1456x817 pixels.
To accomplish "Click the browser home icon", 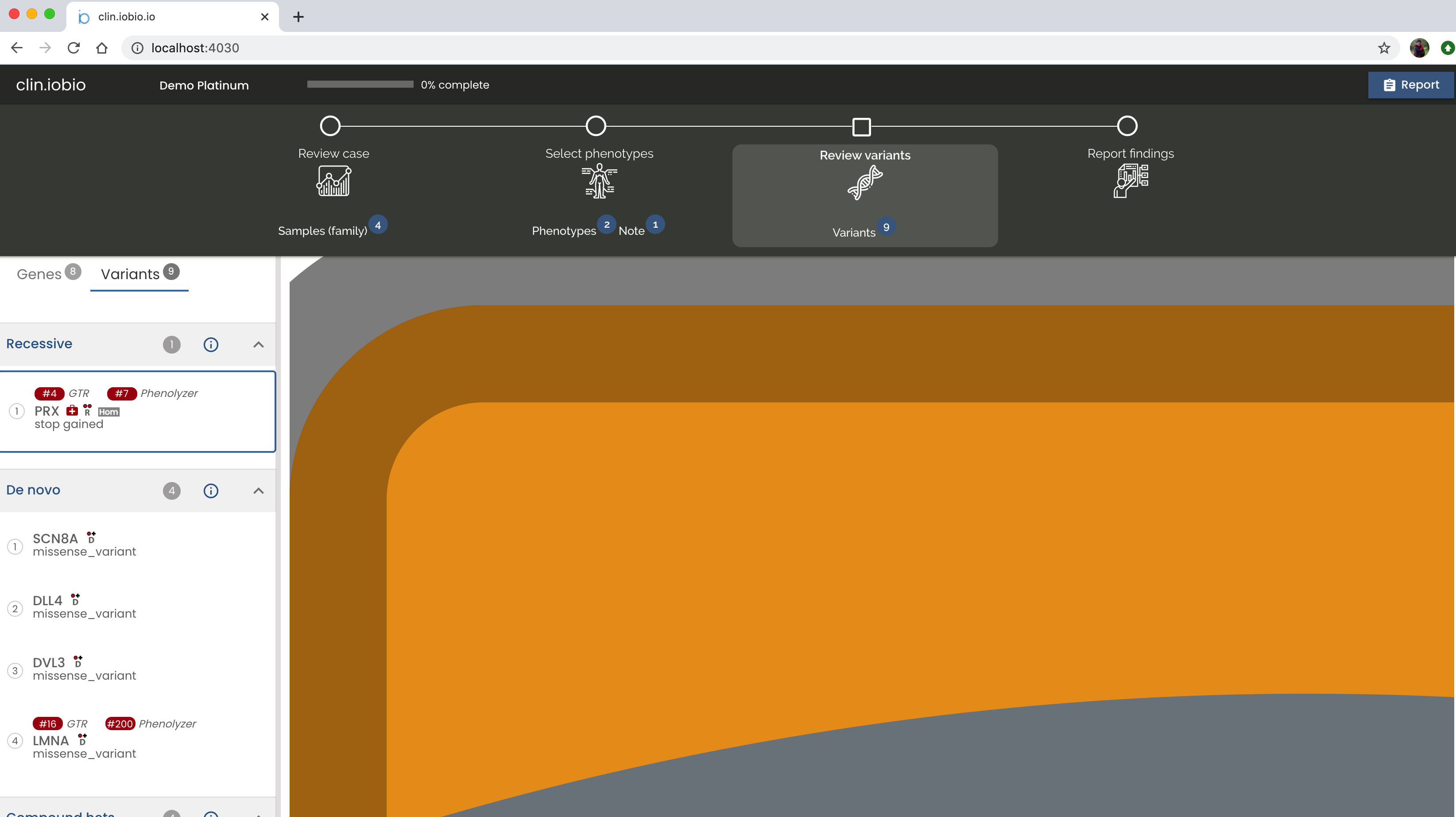I will click(x=102, y=48).
